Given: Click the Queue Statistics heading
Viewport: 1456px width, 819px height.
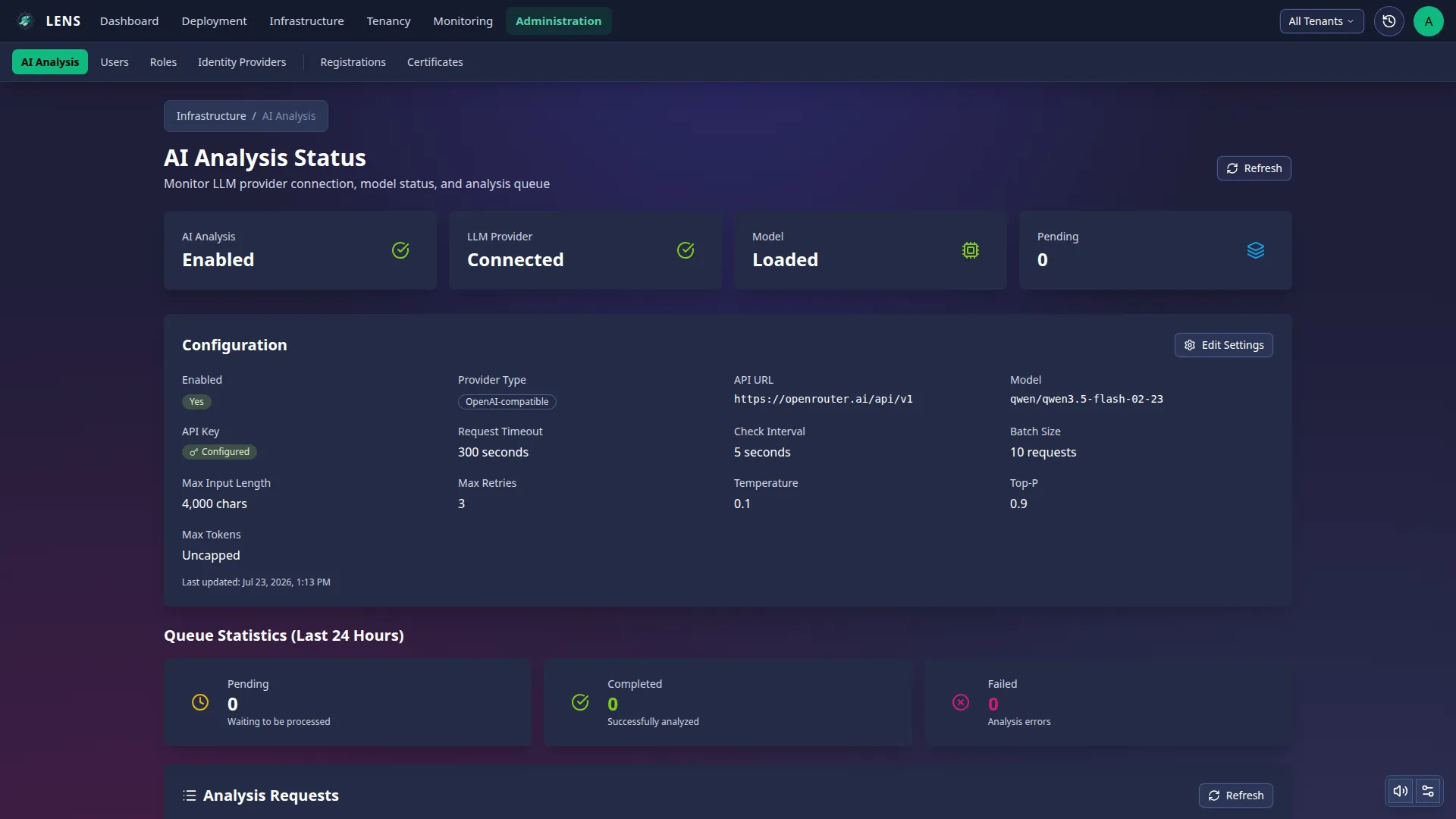Looking at the screenshot, I should [x=284, y=635].
